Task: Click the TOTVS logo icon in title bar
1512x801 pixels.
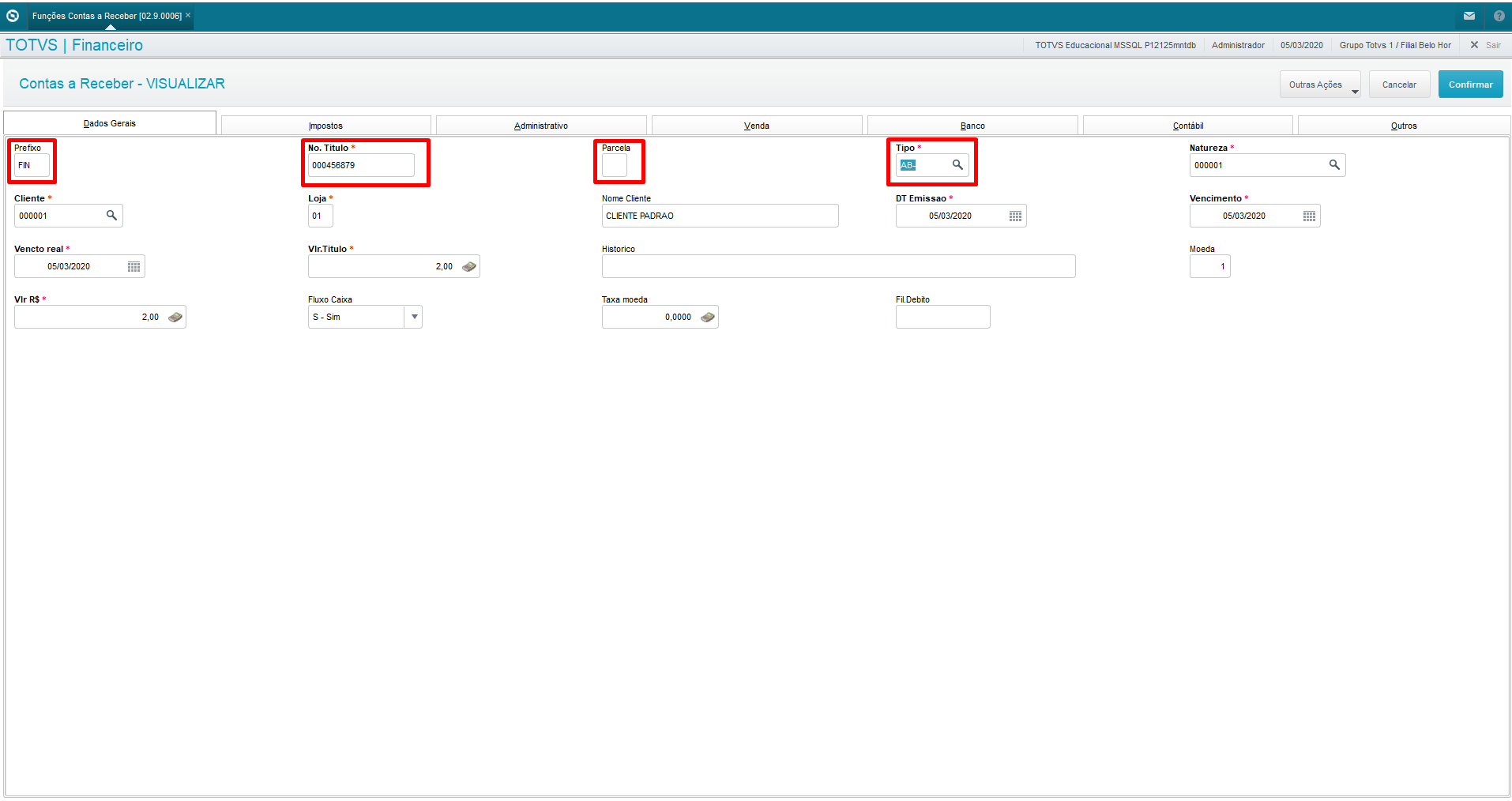Action: click(x=13, y=16)
